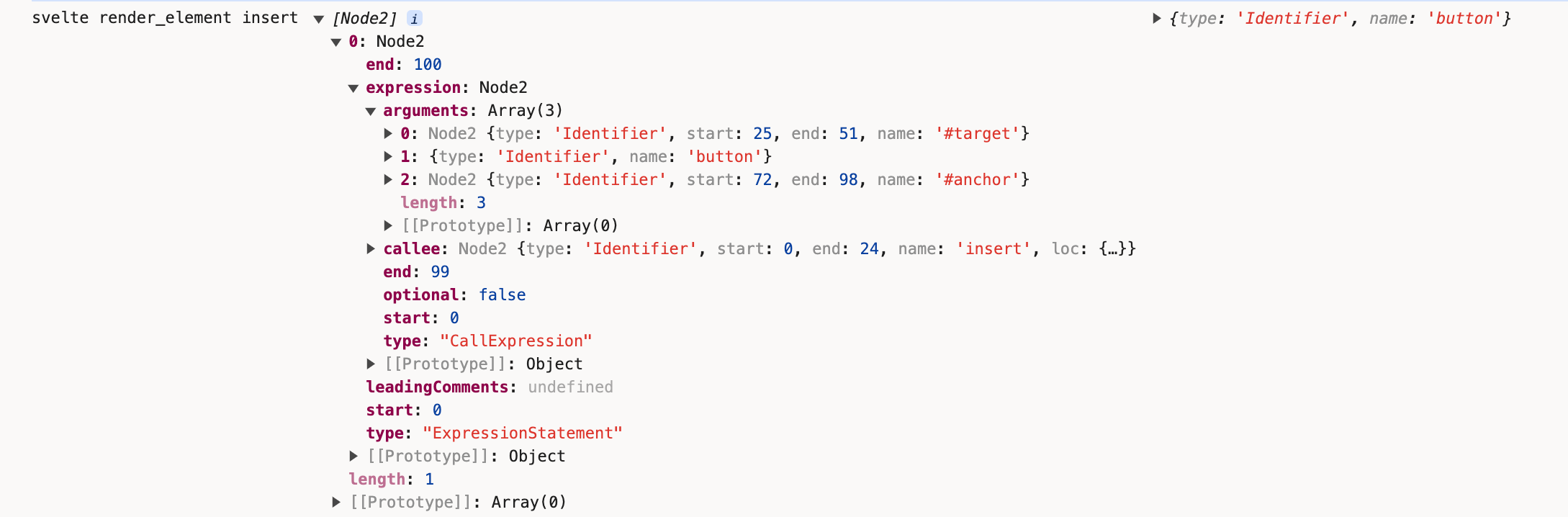This screenshot has height=517, width=1568.
Task: Expand the CallExpression [[Prototype]] Object
Action: pyautogui.click(x=371, y=364)
